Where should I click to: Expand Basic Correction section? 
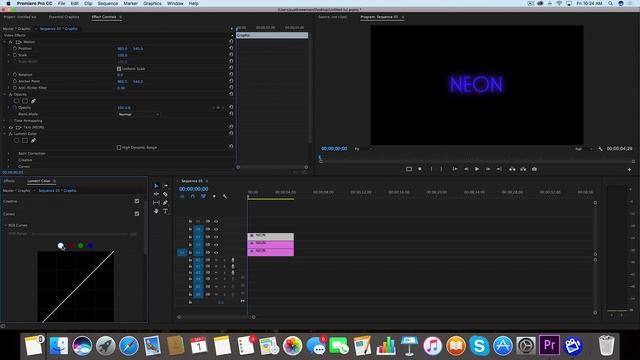click(9, 153)
